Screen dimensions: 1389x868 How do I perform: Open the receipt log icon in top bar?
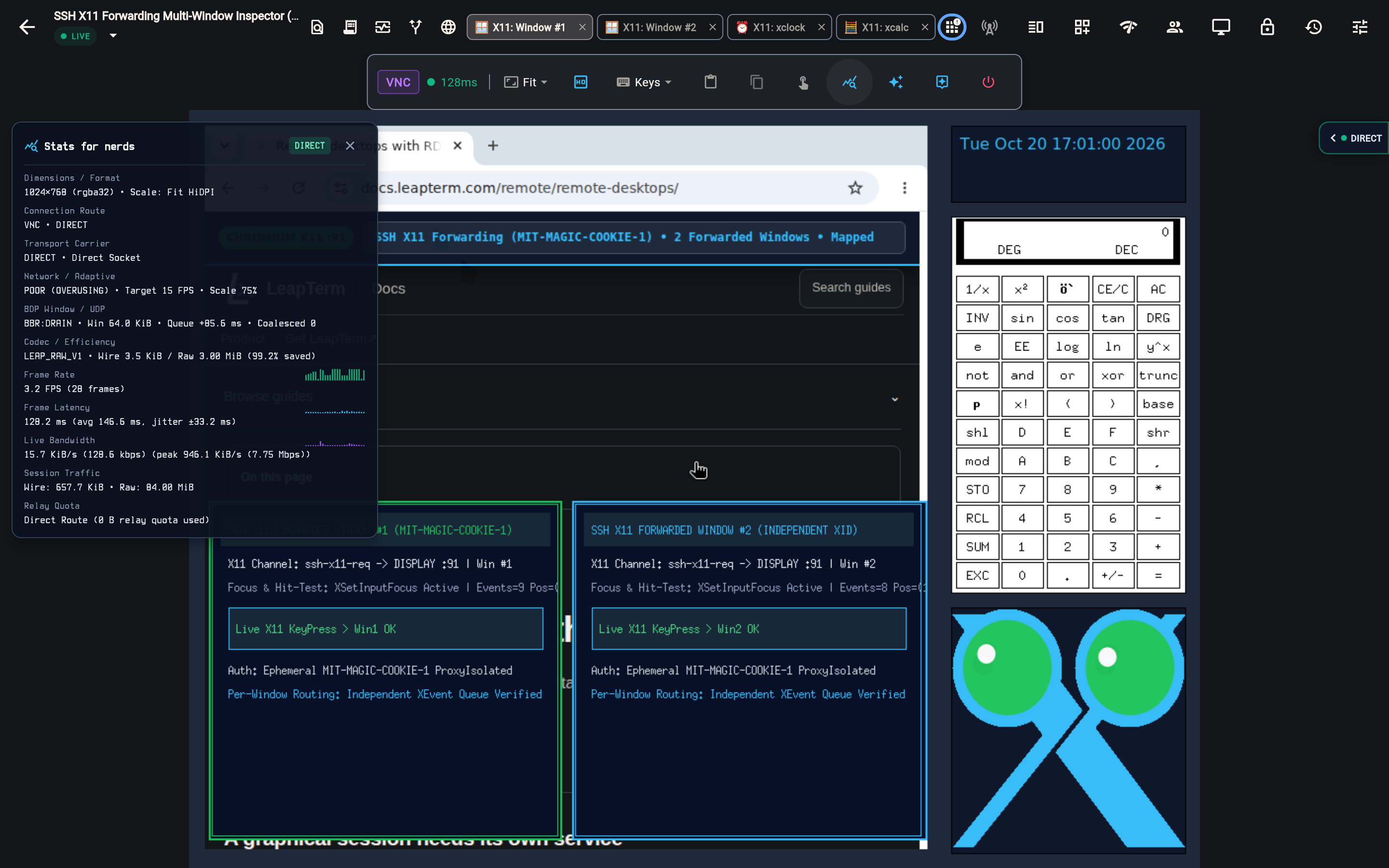click(350, 27)
